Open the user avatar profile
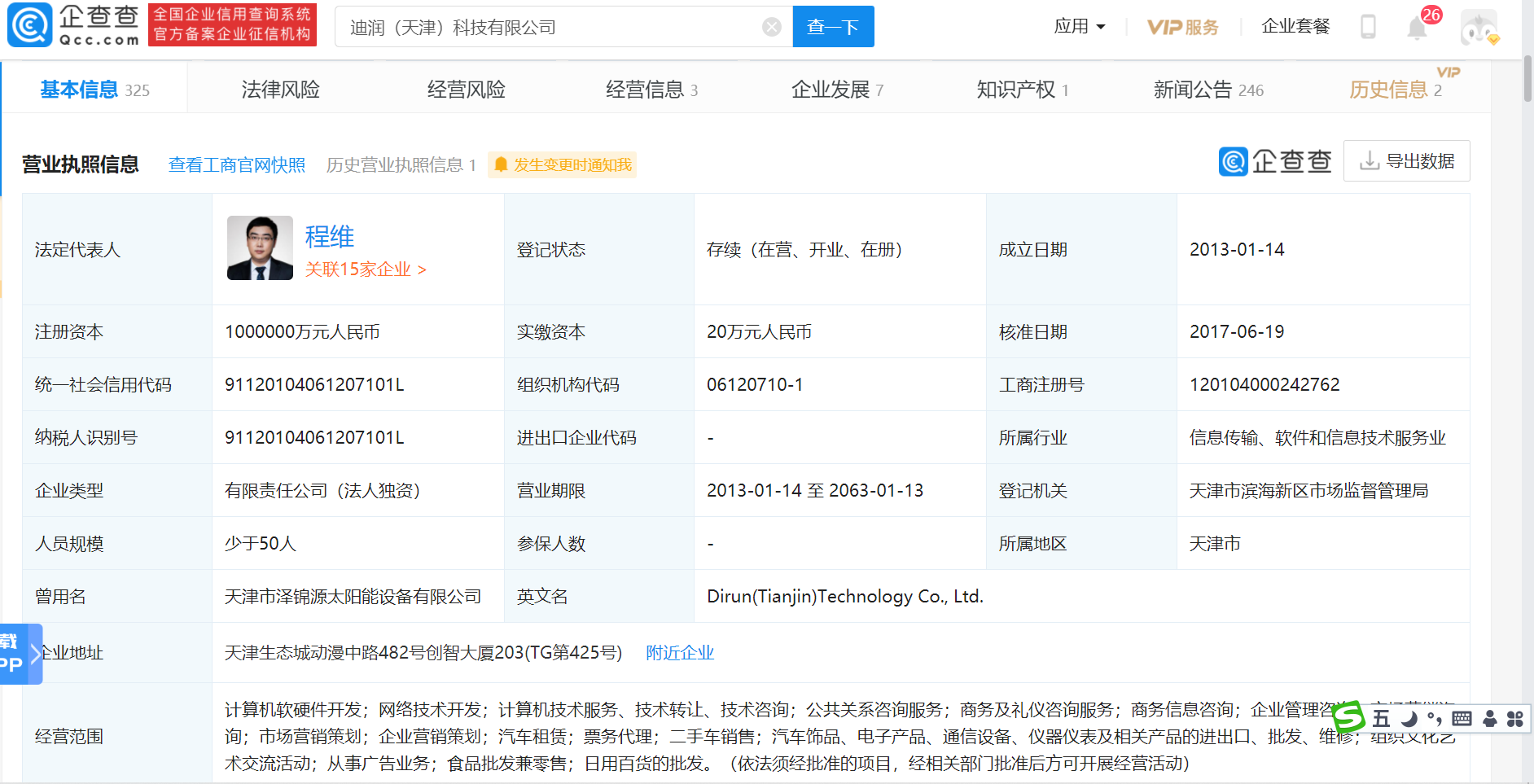This screenshot has width=1534, height=784. click(1479, 28)
